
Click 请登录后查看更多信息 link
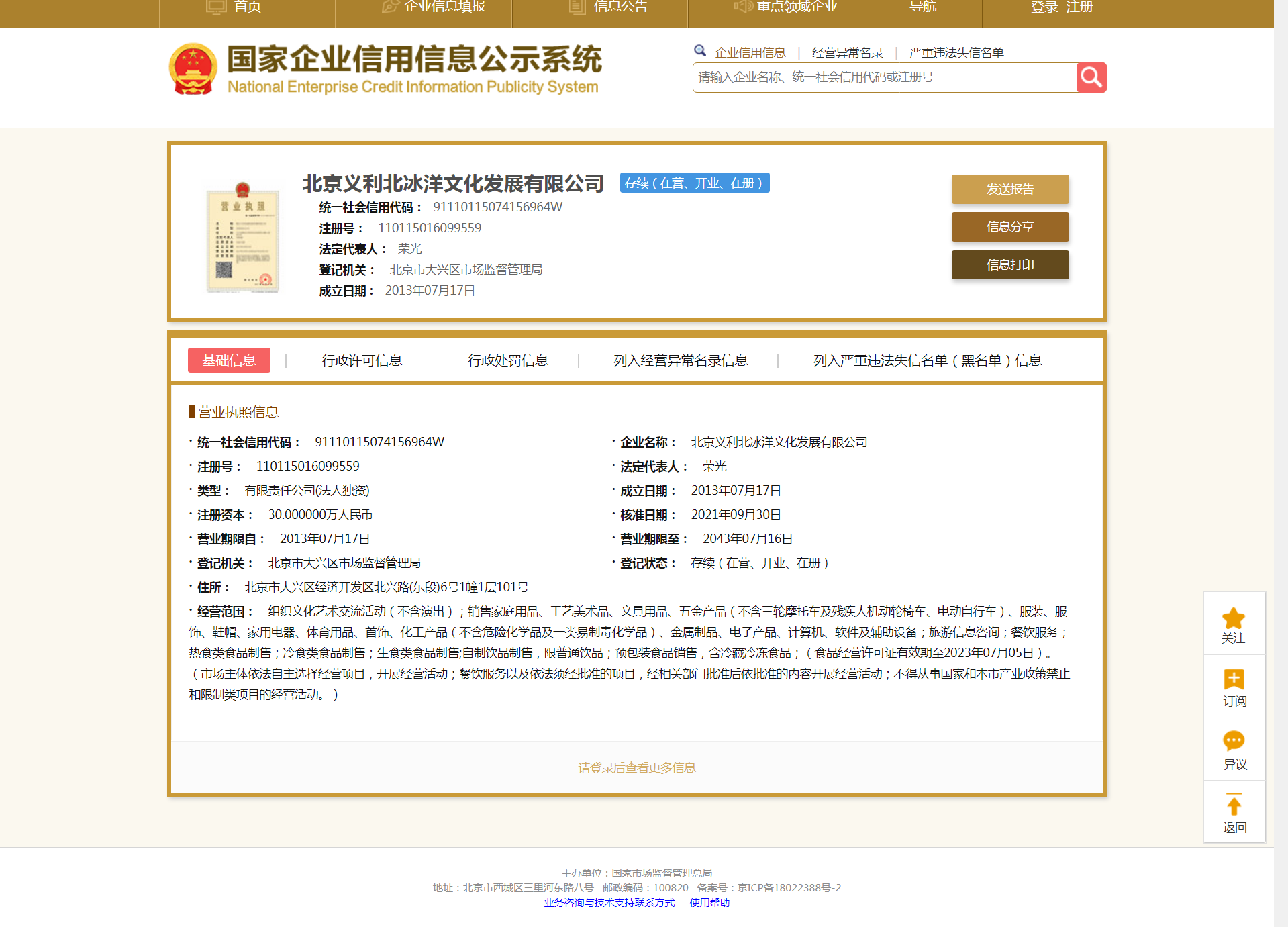637,767
